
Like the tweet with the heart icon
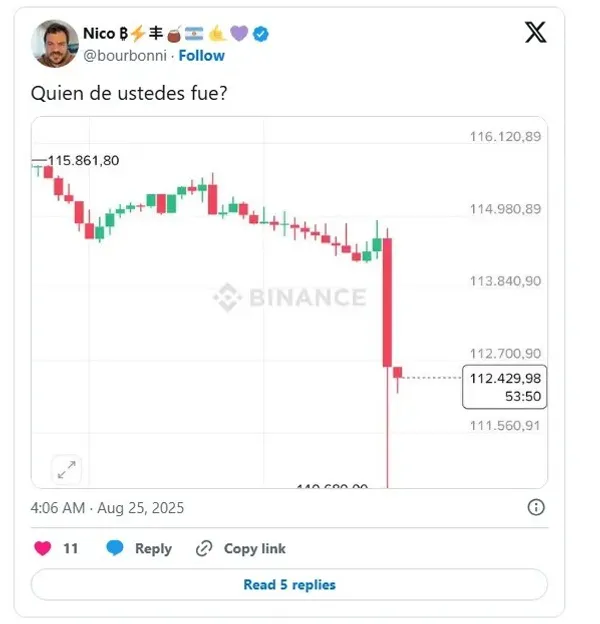click(x=43, y=548)
